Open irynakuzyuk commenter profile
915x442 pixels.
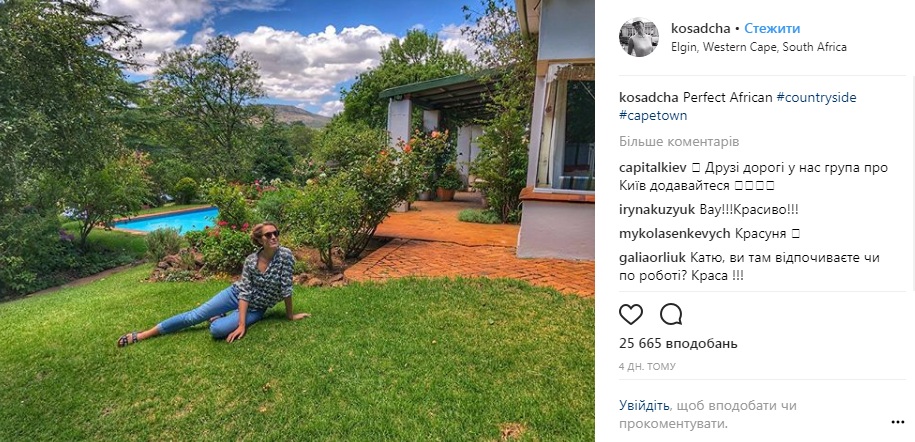[x=654, y=210]
